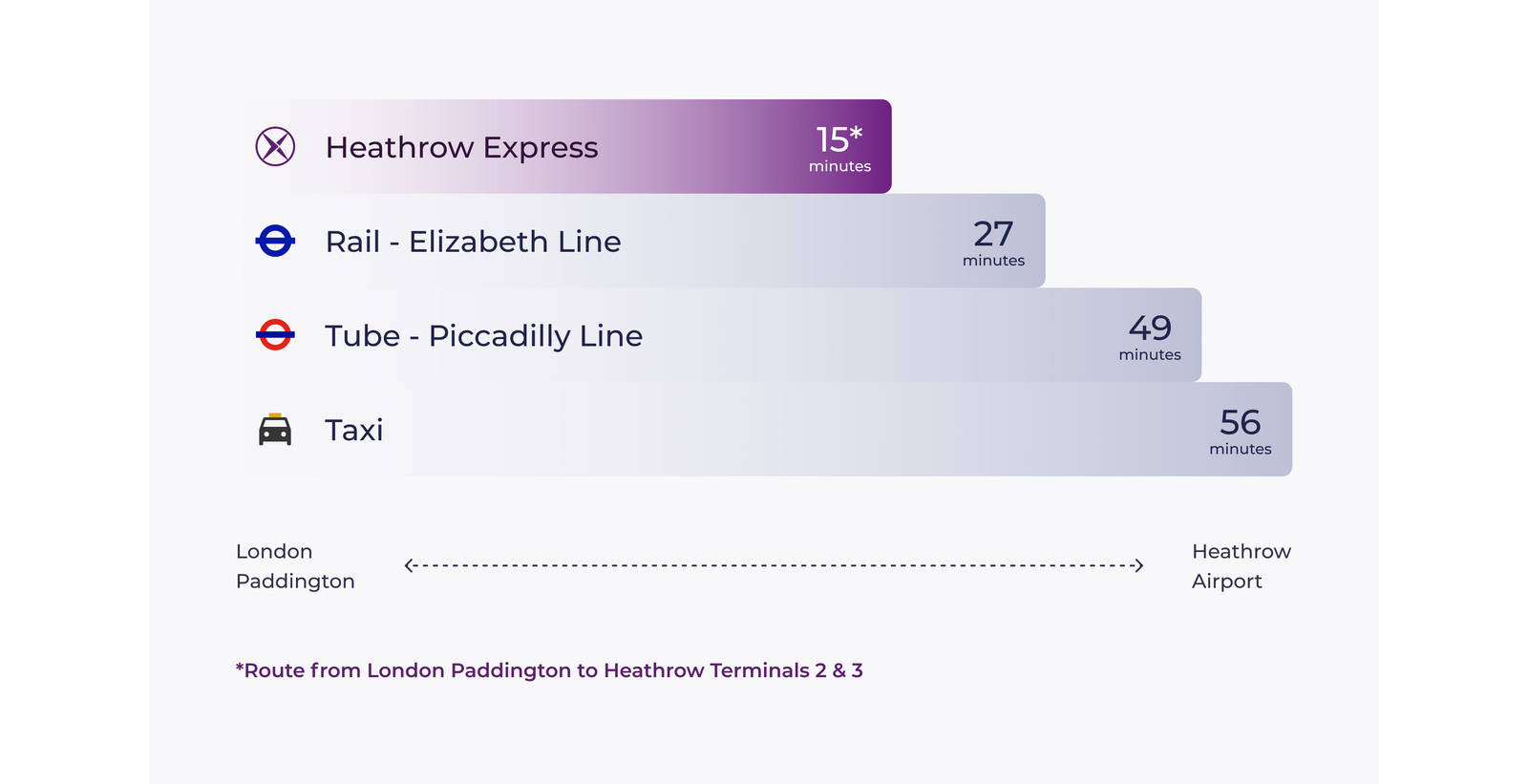Click the 15 minutes travel time
This screenshot has height=784, width=1528.
839,148
